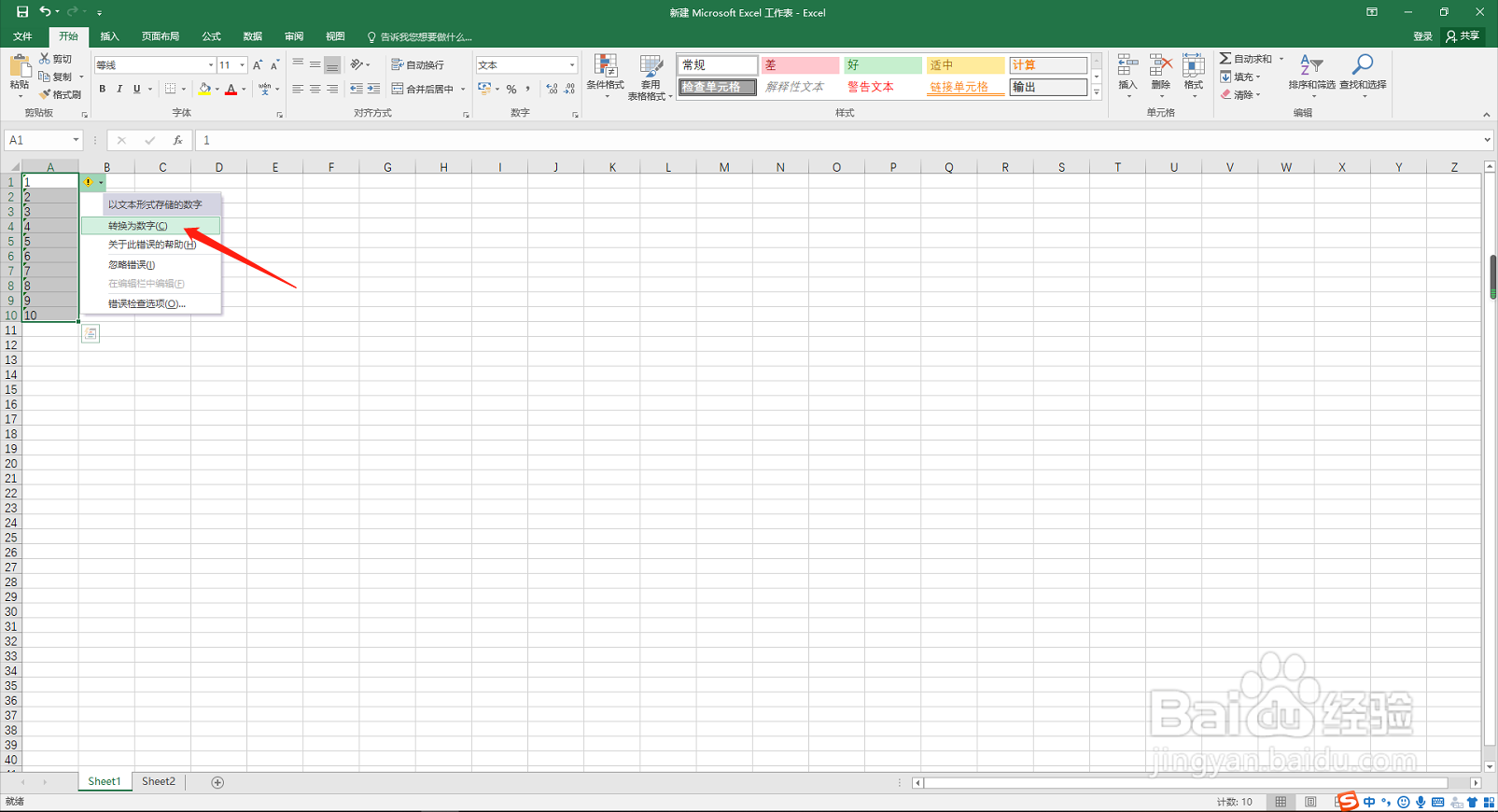Click the Tell me what you want box
The image size is (1498, 812).
tap(419, 36)
